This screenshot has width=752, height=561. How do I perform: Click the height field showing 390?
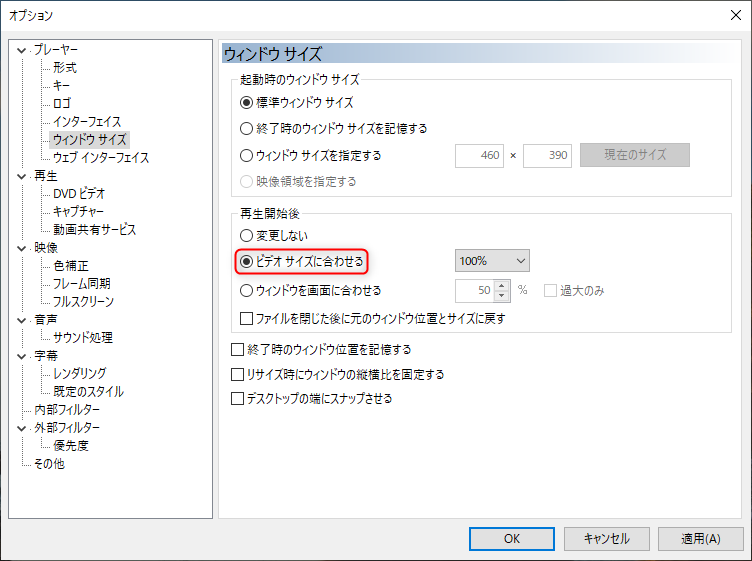point(547,155)
